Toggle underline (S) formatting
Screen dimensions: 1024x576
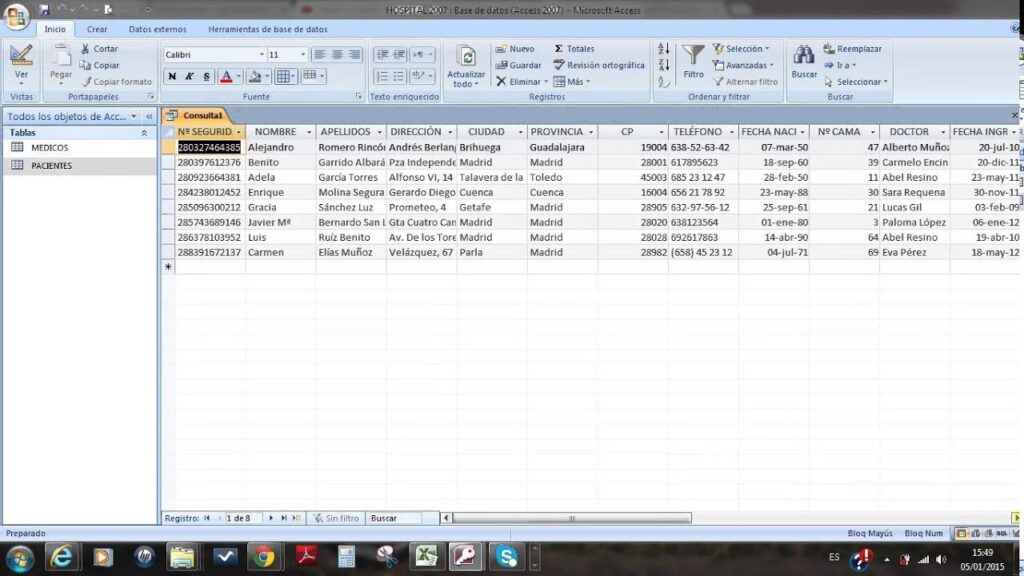coord(206,77)
